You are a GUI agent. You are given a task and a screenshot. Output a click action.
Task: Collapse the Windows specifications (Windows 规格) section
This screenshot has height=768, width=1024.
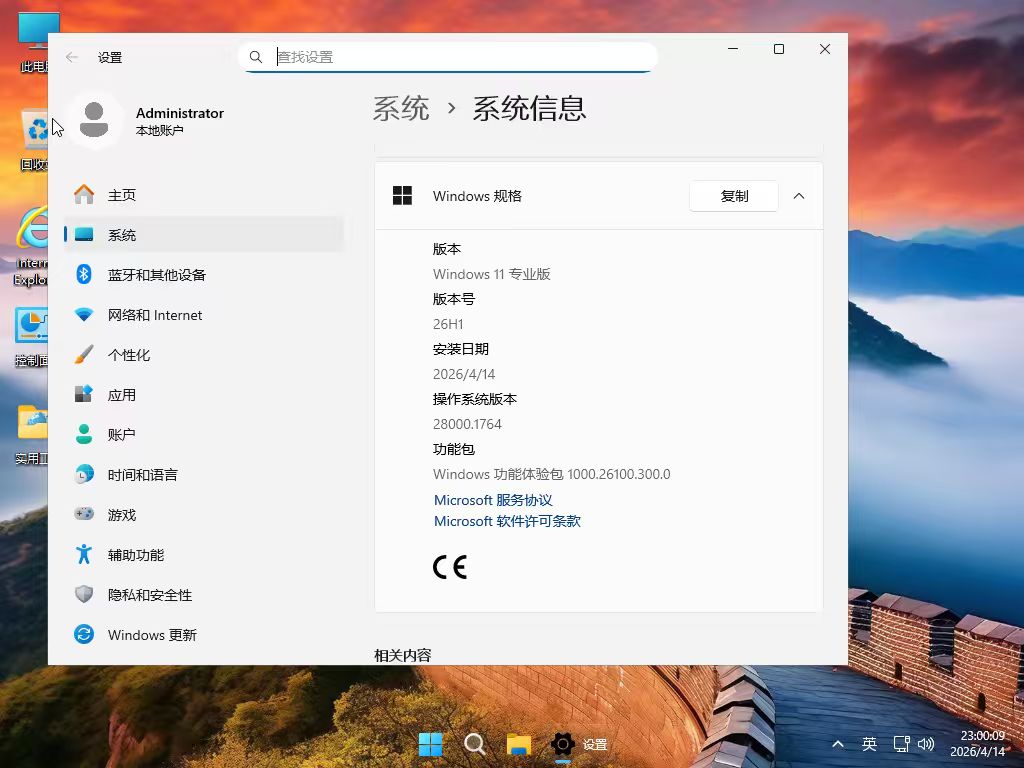click(799, 196)
